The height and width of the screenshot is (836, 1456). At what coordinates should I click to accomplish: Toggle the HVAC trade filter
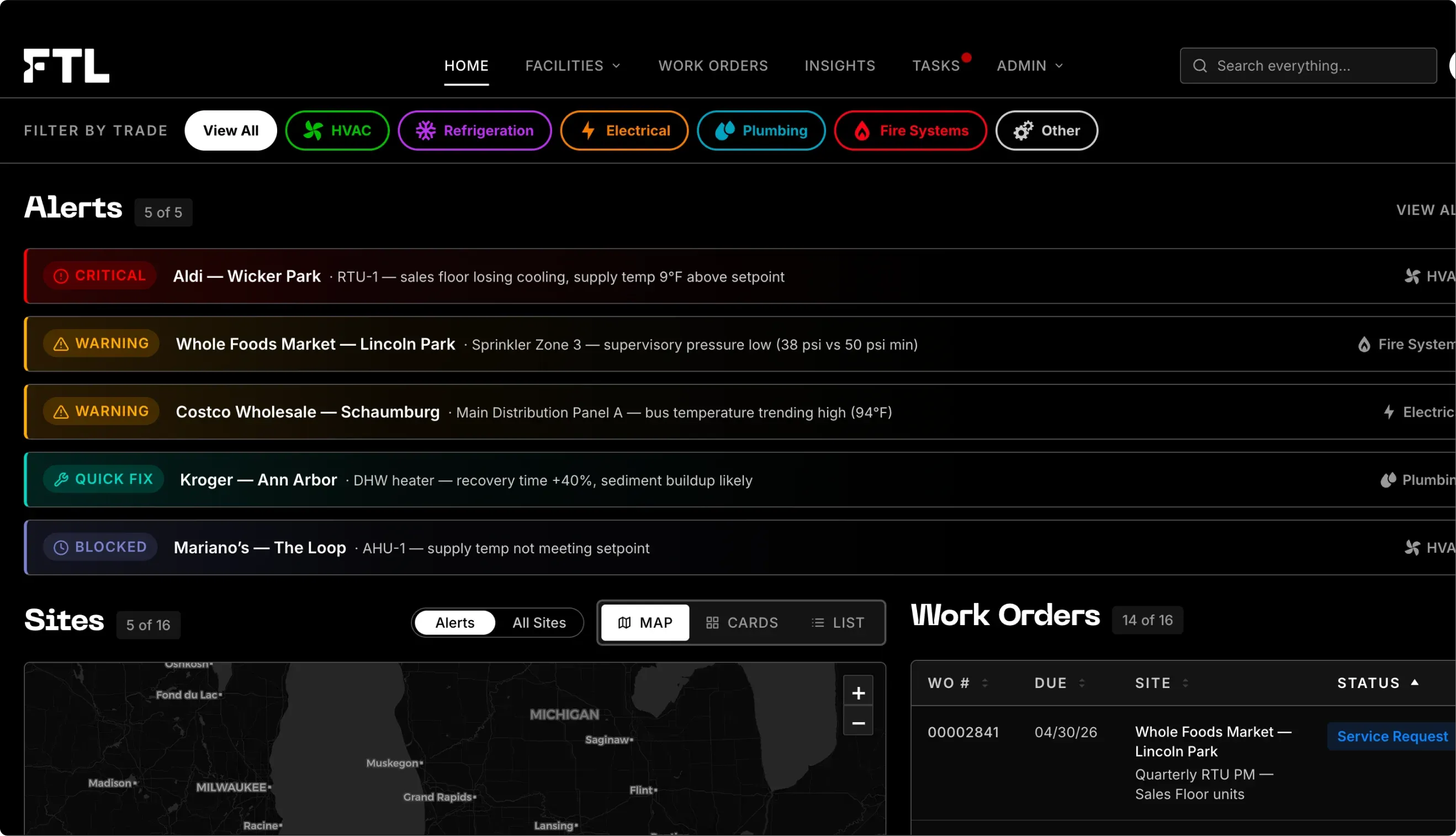pyautogui.click(x=337, y=130)
